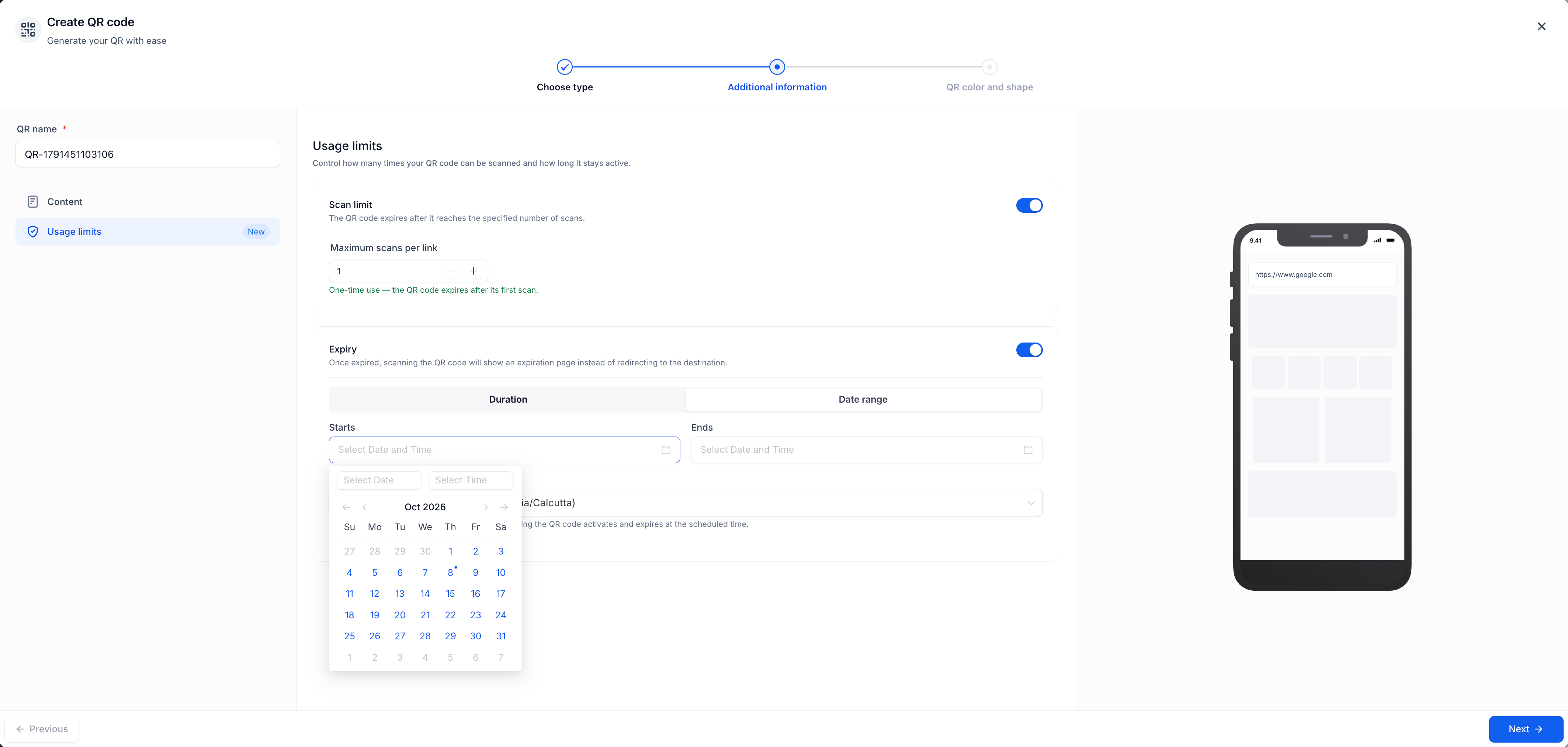This screenshot has width=1568, height=747.
Task: Click calendar icon in Starts field
Action: coord(666,449)
